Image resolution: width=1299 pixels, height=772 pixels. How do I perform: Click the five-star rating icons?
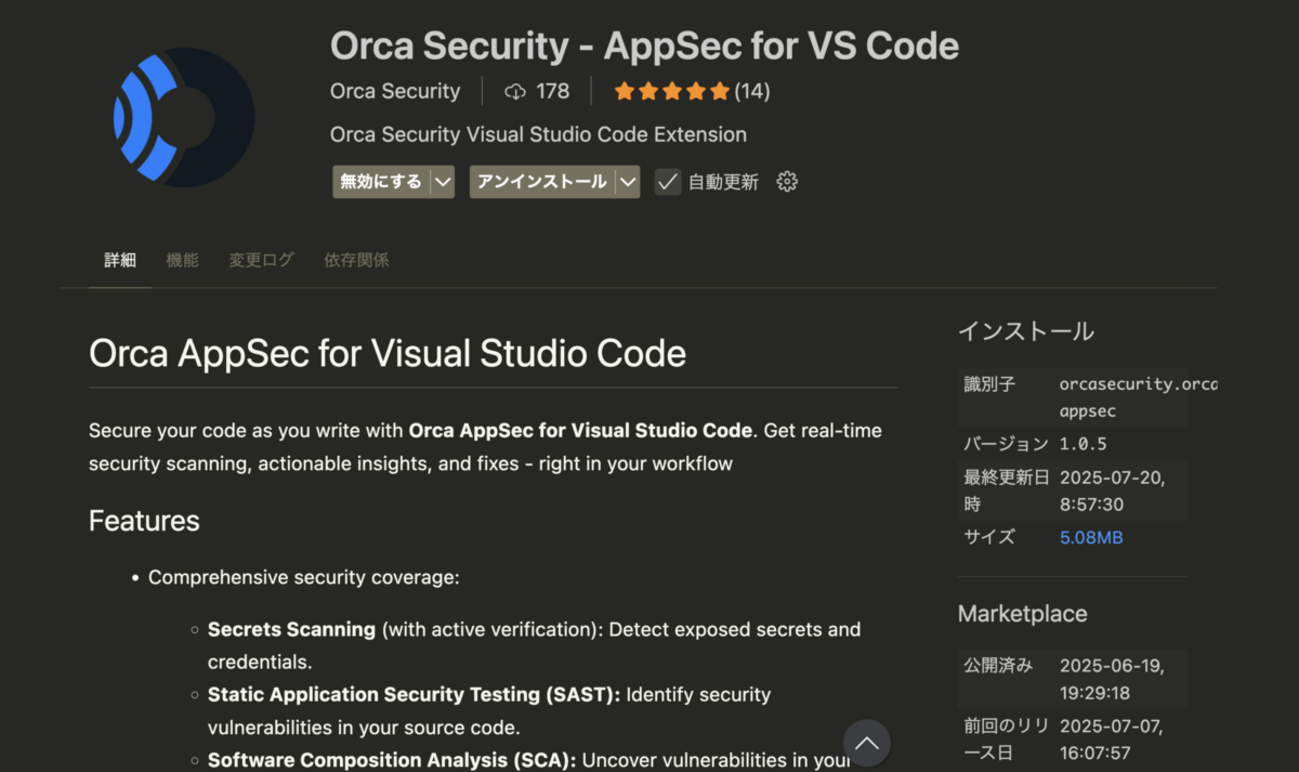coord(672,92)
